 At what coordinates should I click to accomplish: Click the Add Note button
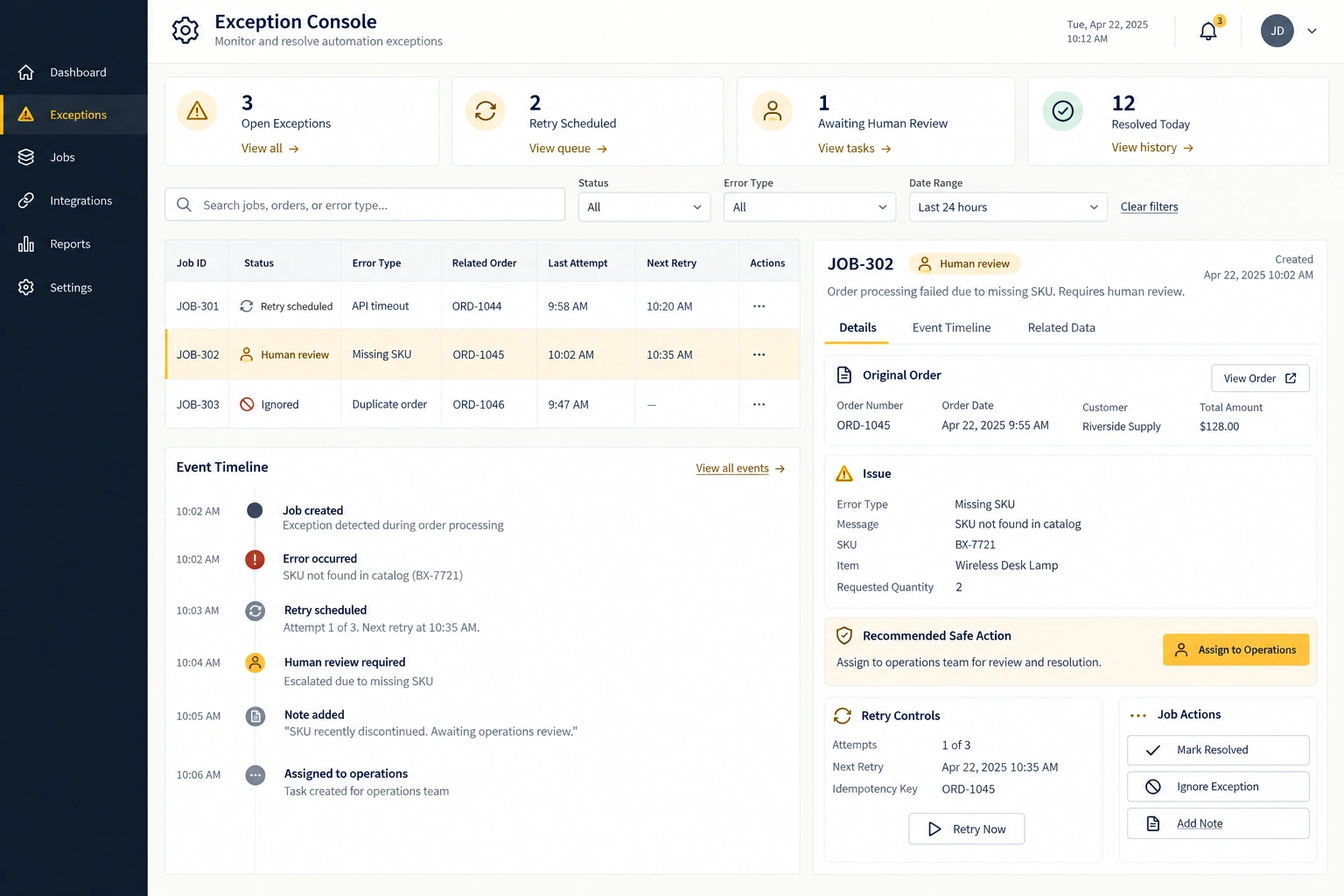[x=1218, y=823]
